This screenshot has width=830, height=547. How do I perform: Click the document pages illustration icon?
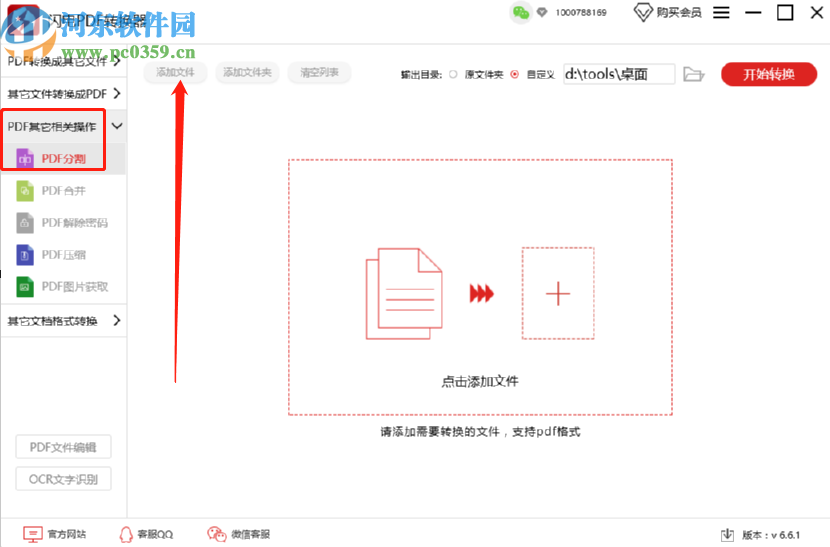404,293
